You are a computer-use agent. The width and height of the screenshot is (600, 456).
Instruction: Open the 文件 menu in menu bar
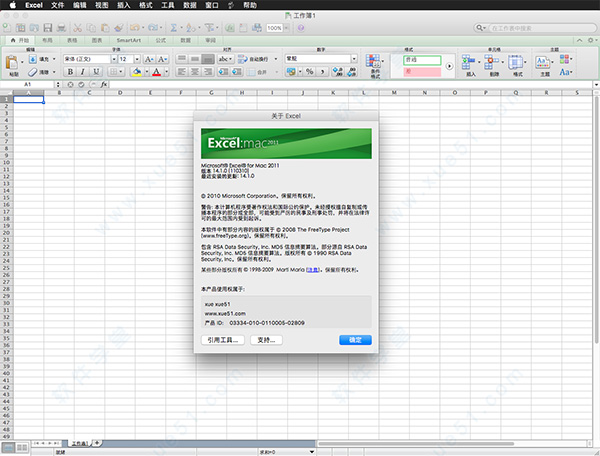[x=57, y=5]
